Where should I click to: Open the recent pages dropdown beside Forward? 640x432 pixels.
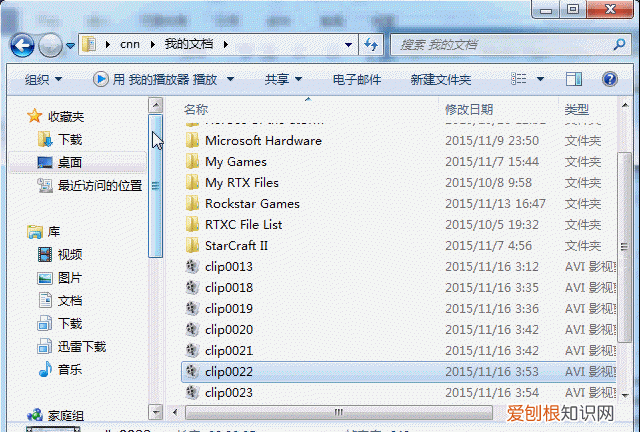point(70,46)
